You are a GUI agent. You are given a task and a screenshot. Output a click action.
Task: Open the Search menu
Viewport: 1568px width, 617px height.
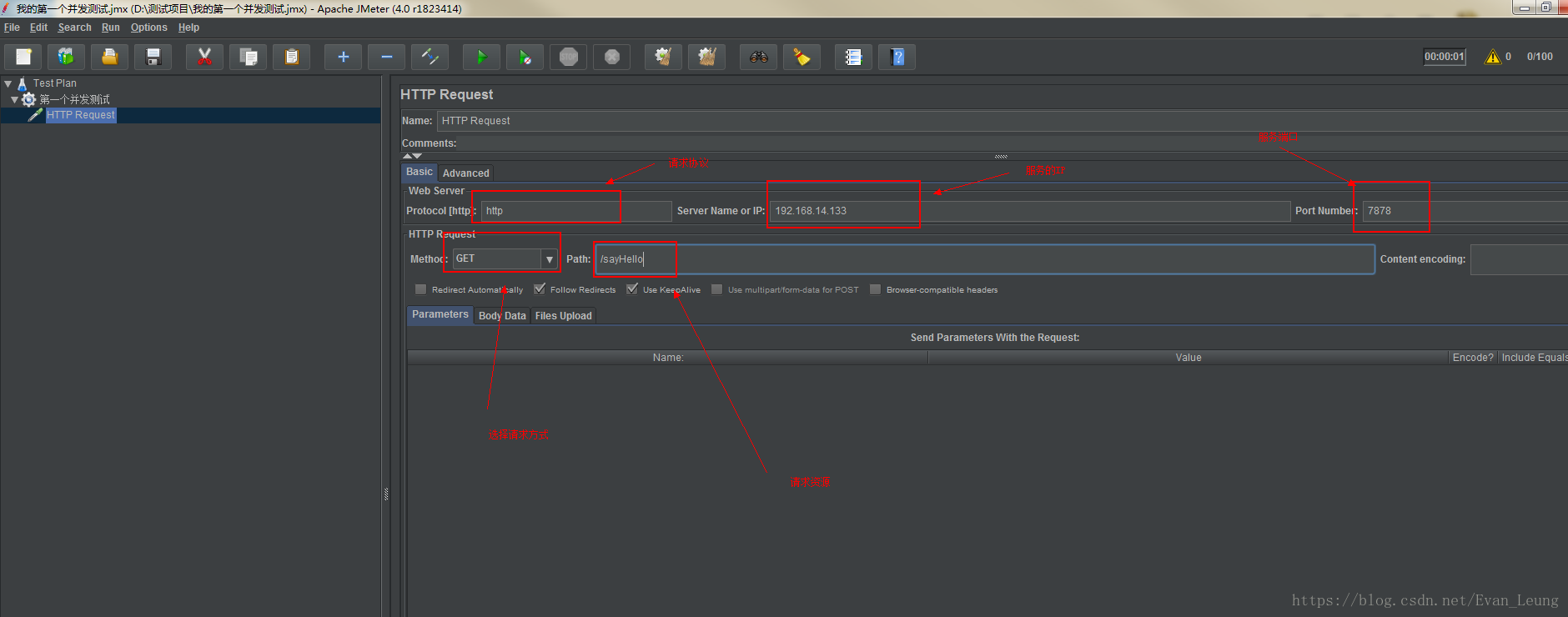[74, 28]
